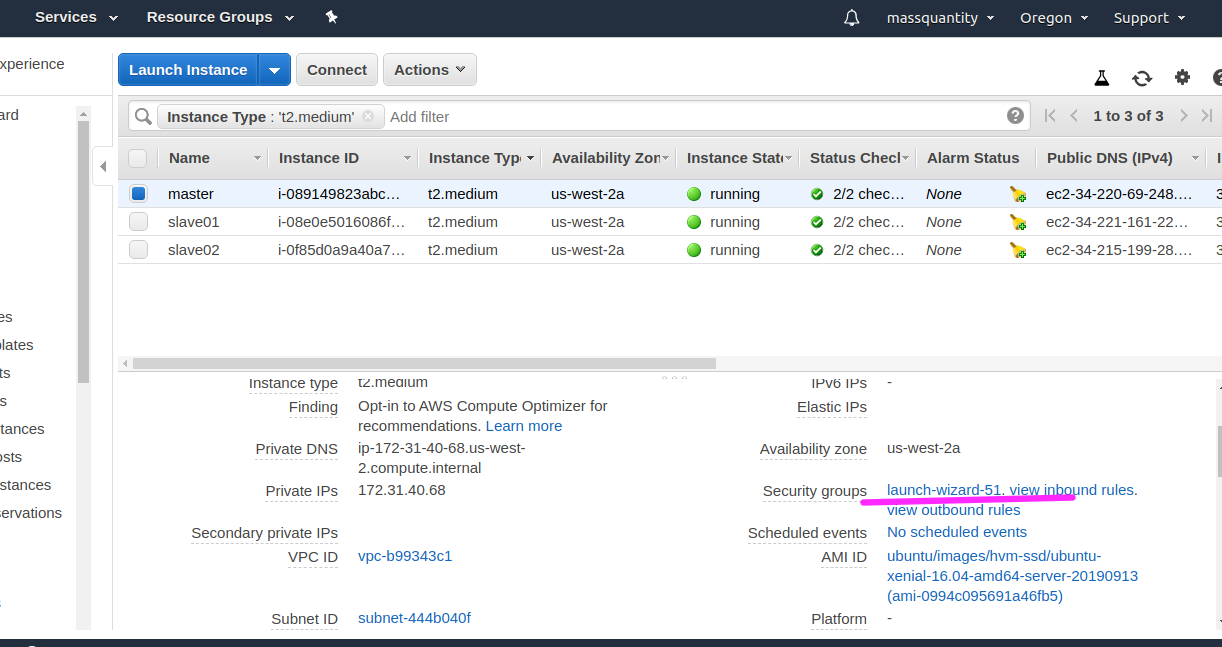Remove the t2.medium instance type filter
Viewport: 1222px width, 647px height.
[368, 116]
